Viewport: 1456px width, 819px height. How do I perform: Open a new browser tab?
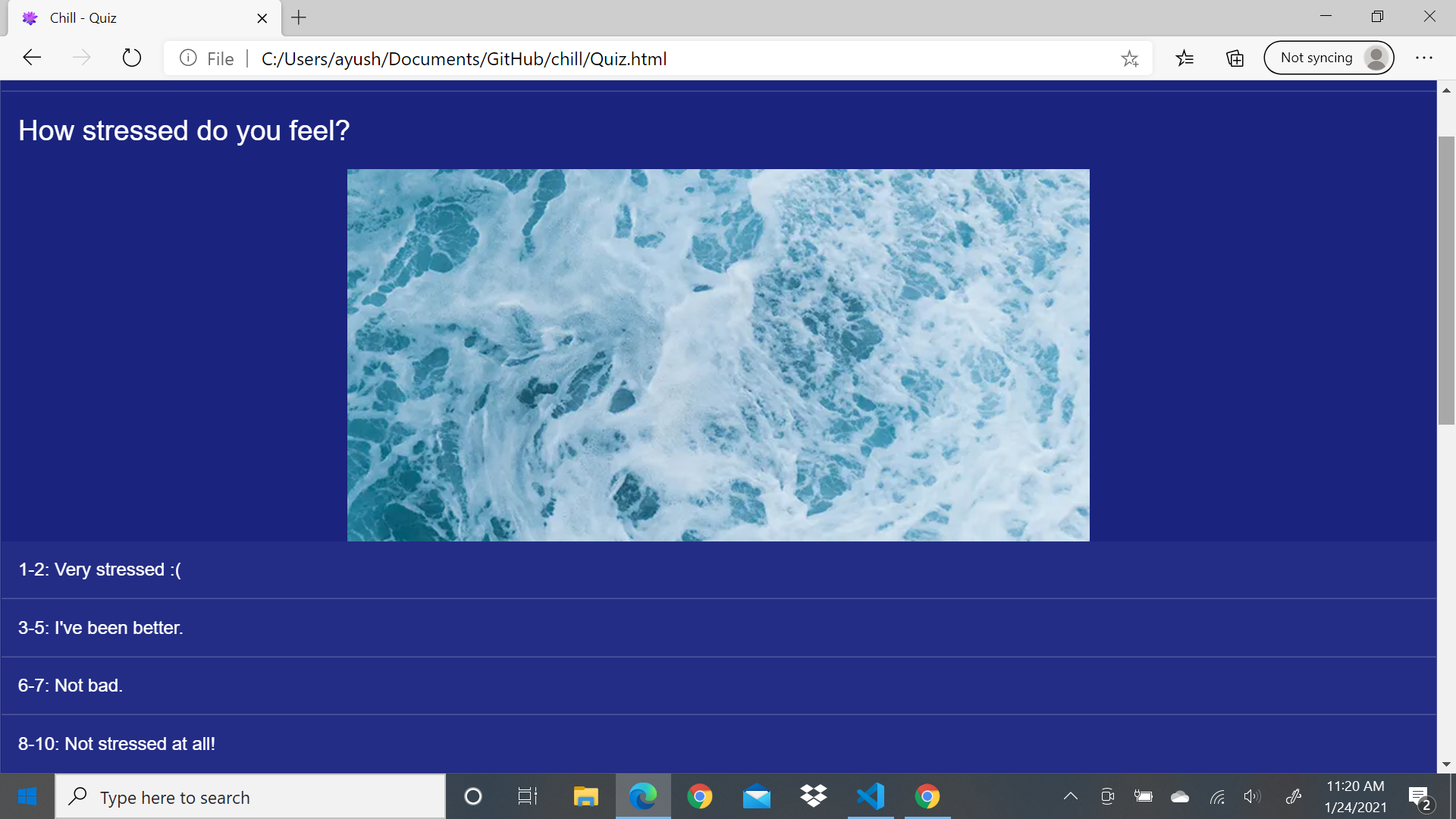[x=299, y=17]
